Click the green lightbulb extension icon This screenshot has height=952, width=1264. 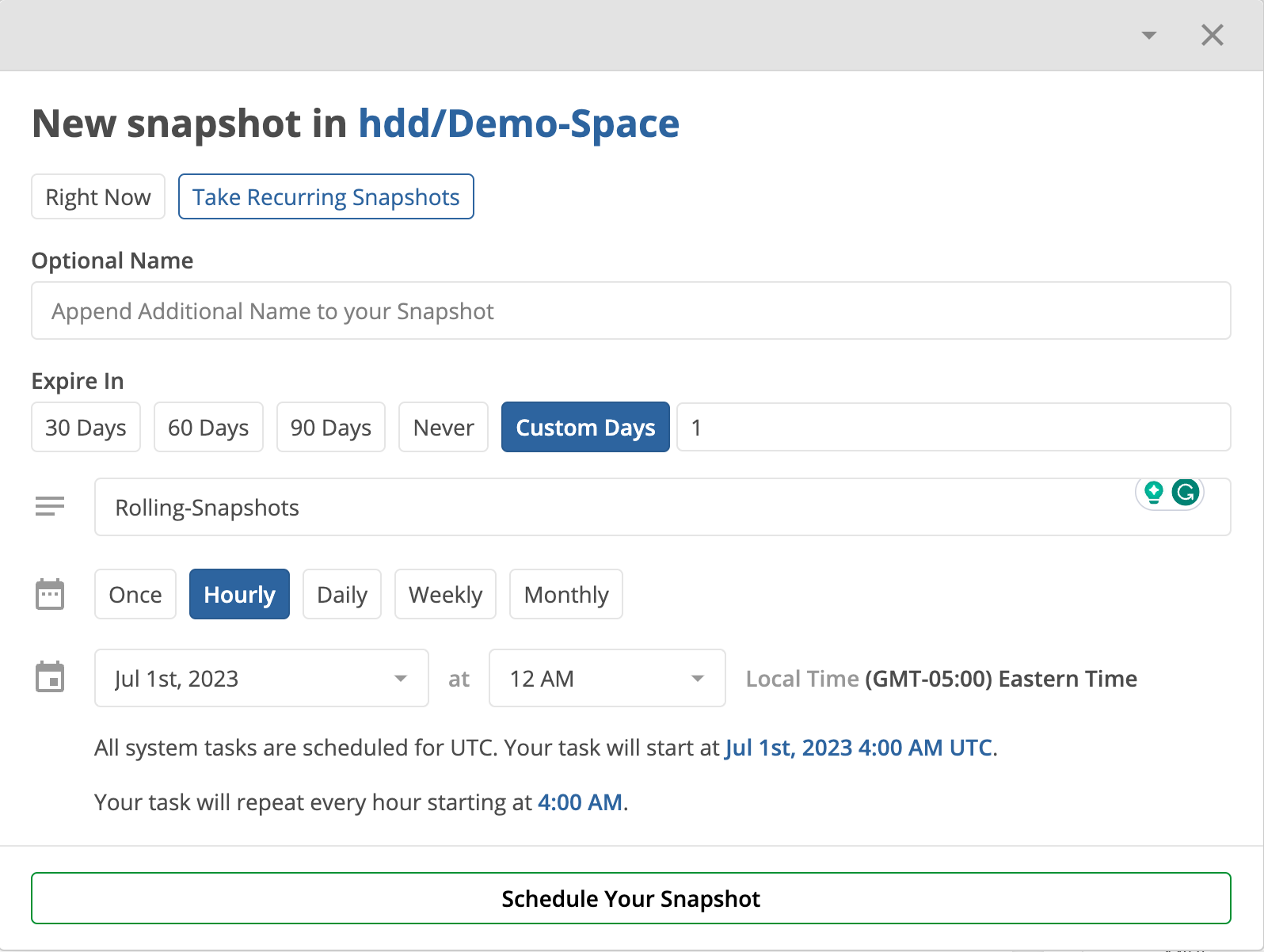[x=1154, y=493]
